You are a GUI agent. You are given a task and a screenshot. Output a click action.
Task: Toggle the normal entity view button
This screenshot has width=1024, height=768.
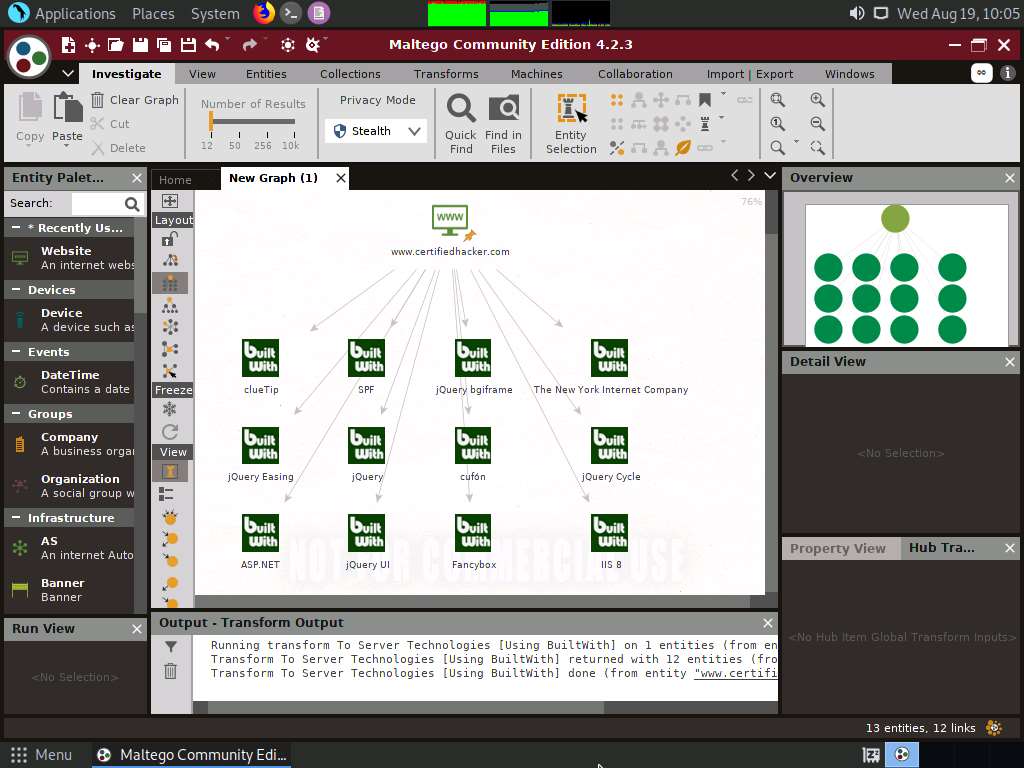pyautogui.click(x=170, y=472)
